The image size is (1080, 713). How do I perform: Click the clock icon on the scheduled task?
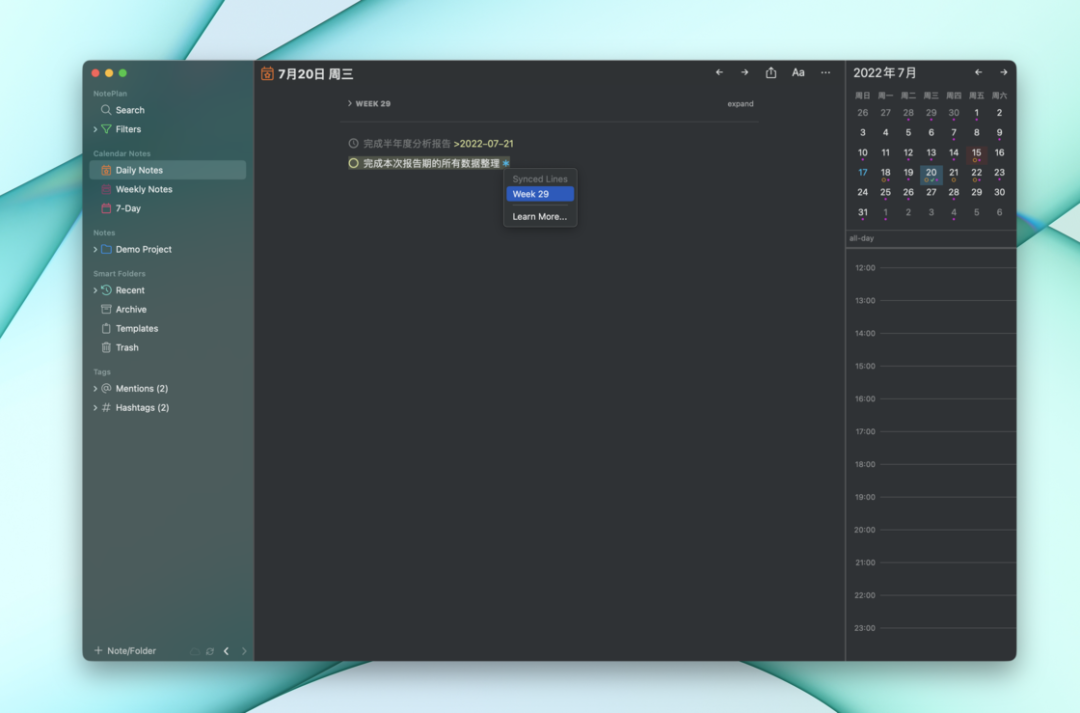353,144
